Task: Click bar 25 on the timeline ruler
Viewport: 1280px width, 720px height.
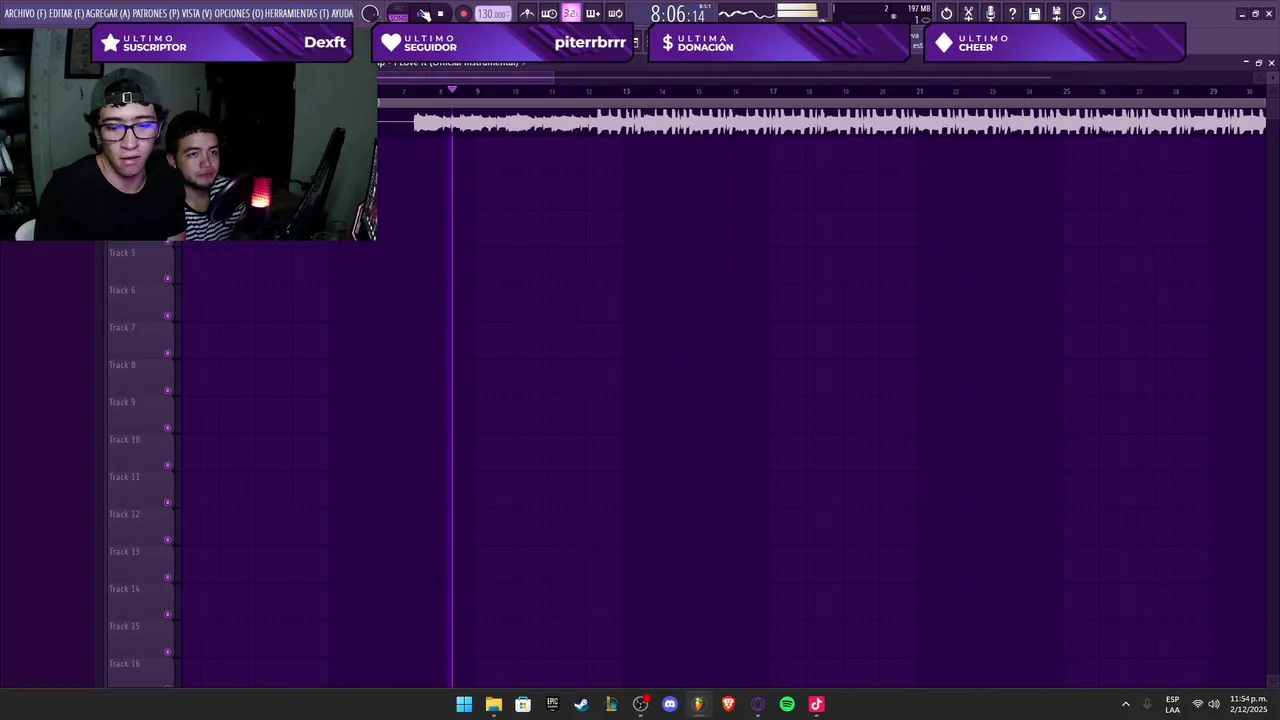Action: tap(1066, 91)
